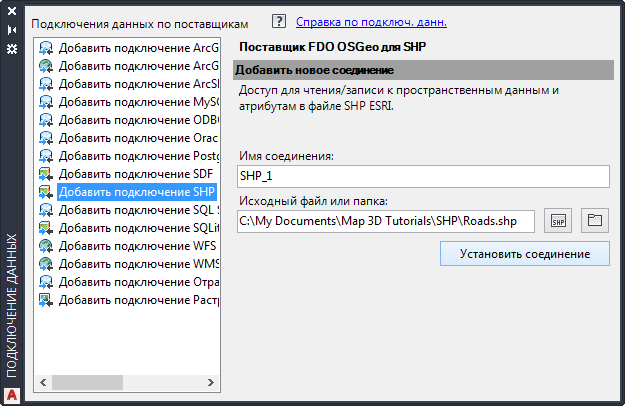Select Добавить подключение MyS... entry

(139, 102)
